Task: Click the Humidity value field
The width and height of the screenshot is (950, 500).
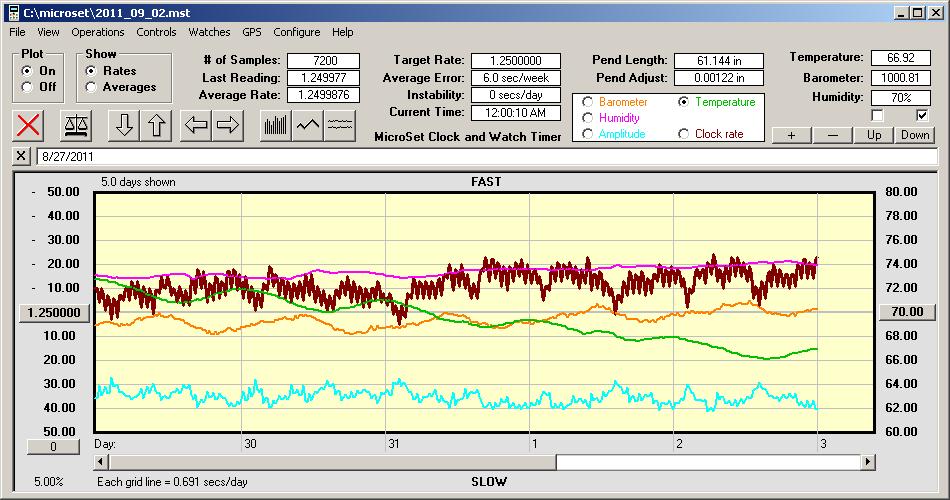Action: pyautogui.click(x=900, y=98)
